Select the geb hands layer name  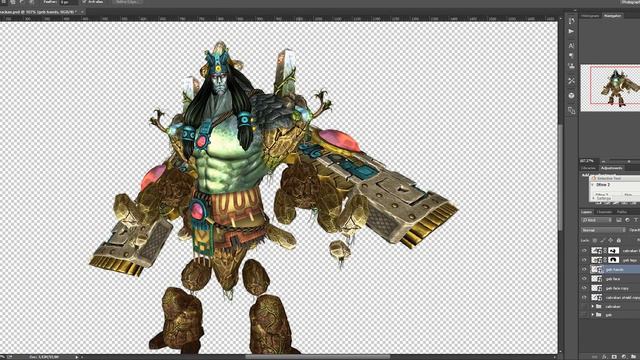tap(614, 269)
